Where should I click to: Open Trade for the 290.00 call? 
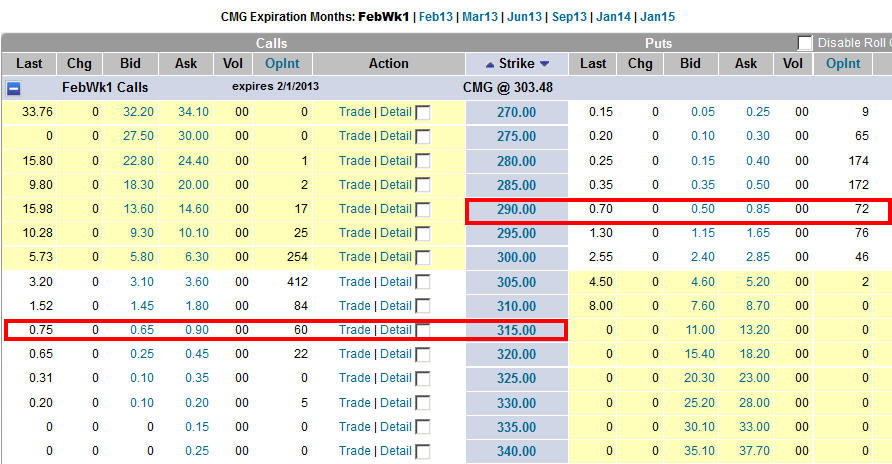pos(354,209)
